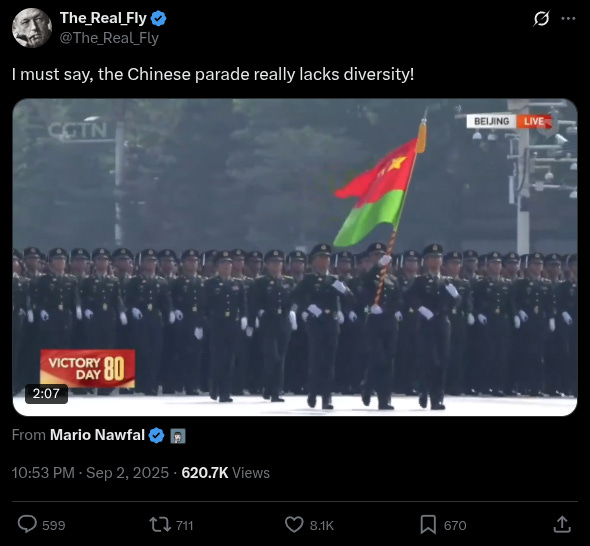The image size is (590, 546).
Task: Like the post with the heart icon
Action: (294, 525)
